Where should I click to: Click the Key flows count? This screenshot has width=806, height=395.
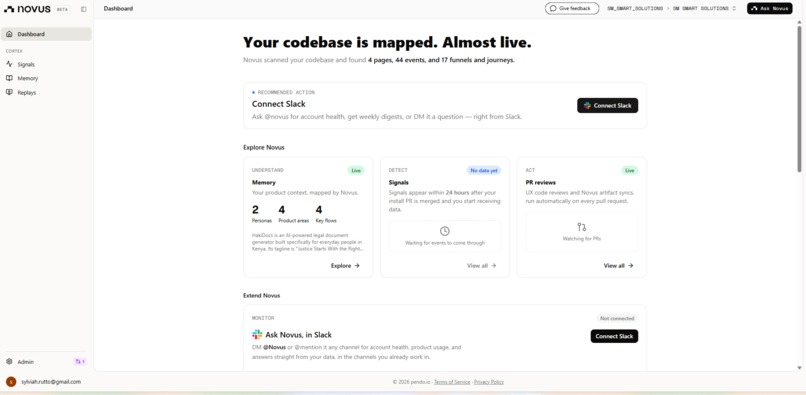click(319, 210)
